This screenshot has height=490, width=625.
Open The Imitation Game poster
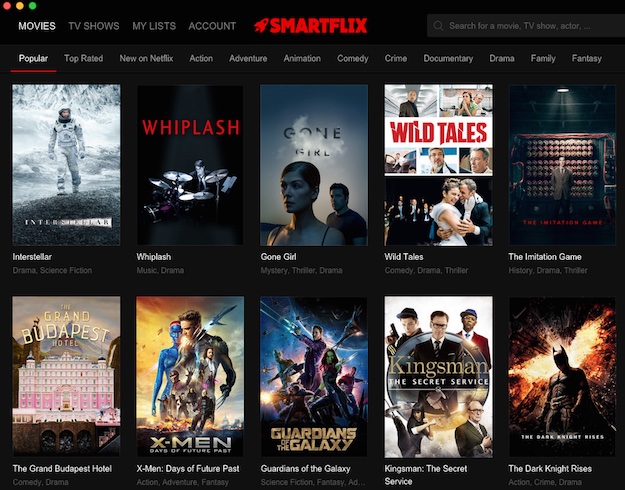[x=562, y=165]
